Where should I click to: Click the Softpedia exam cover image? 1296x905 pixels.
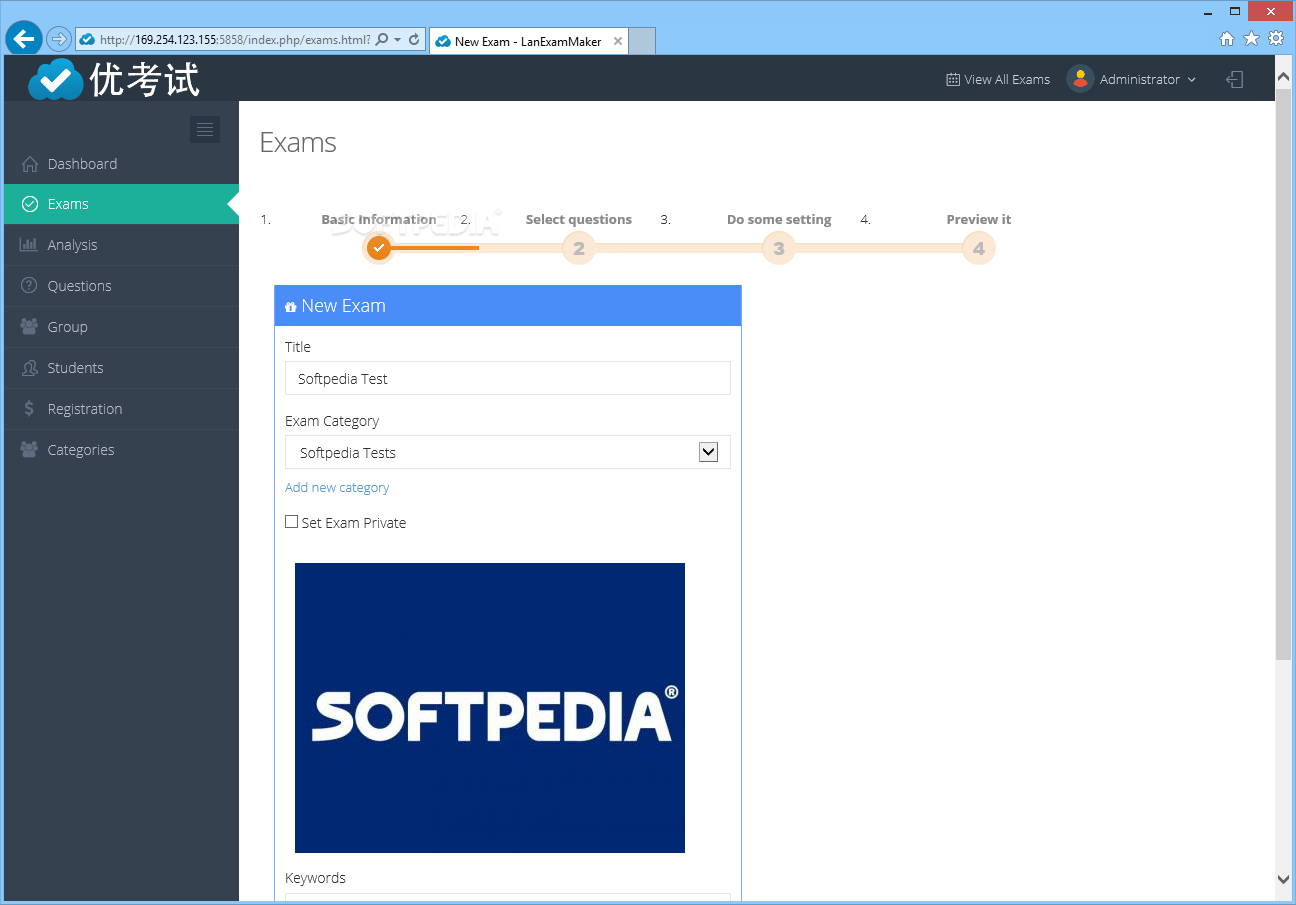tap(490, 708)
